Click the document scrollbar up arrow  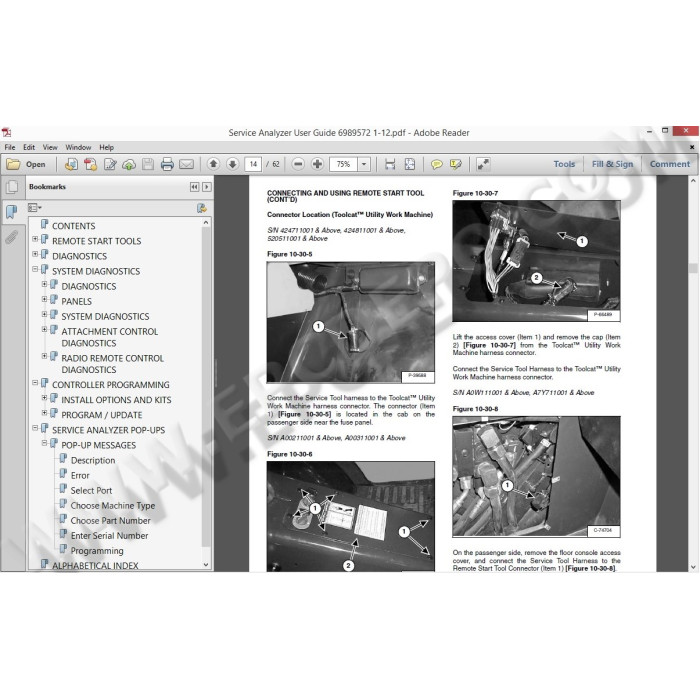(693, 181)
